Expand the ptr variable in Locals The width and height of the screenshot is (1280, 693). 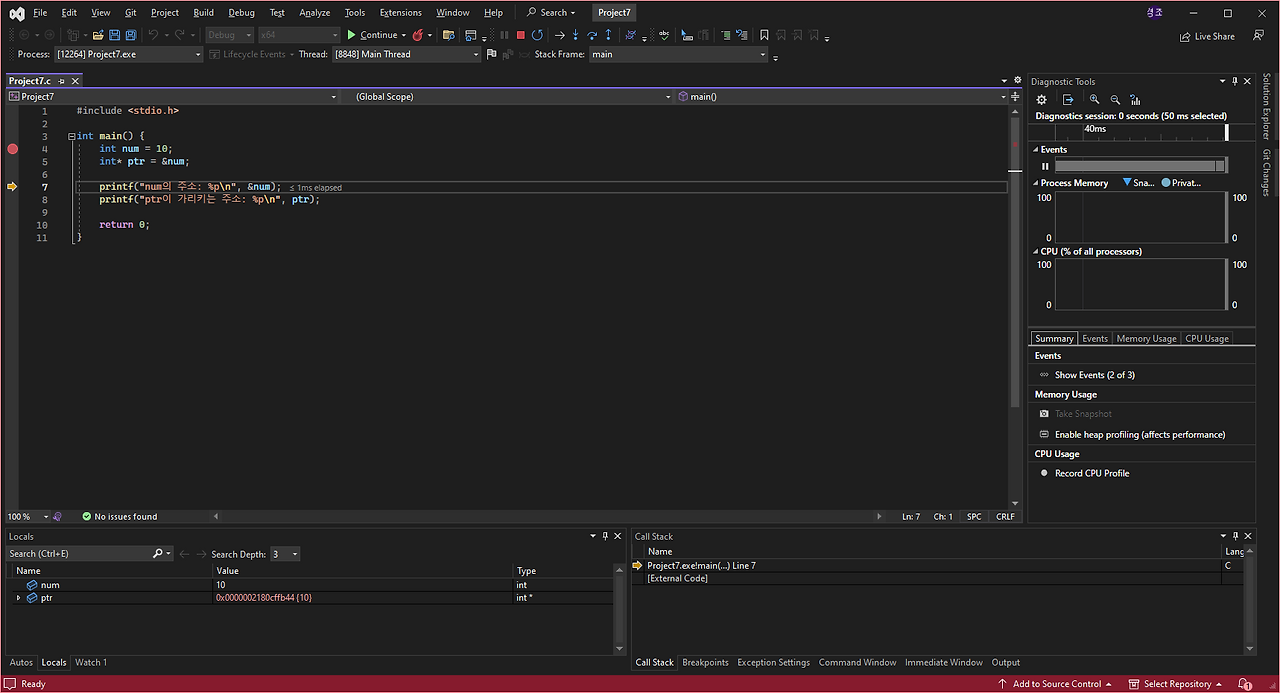coord(18,597)
